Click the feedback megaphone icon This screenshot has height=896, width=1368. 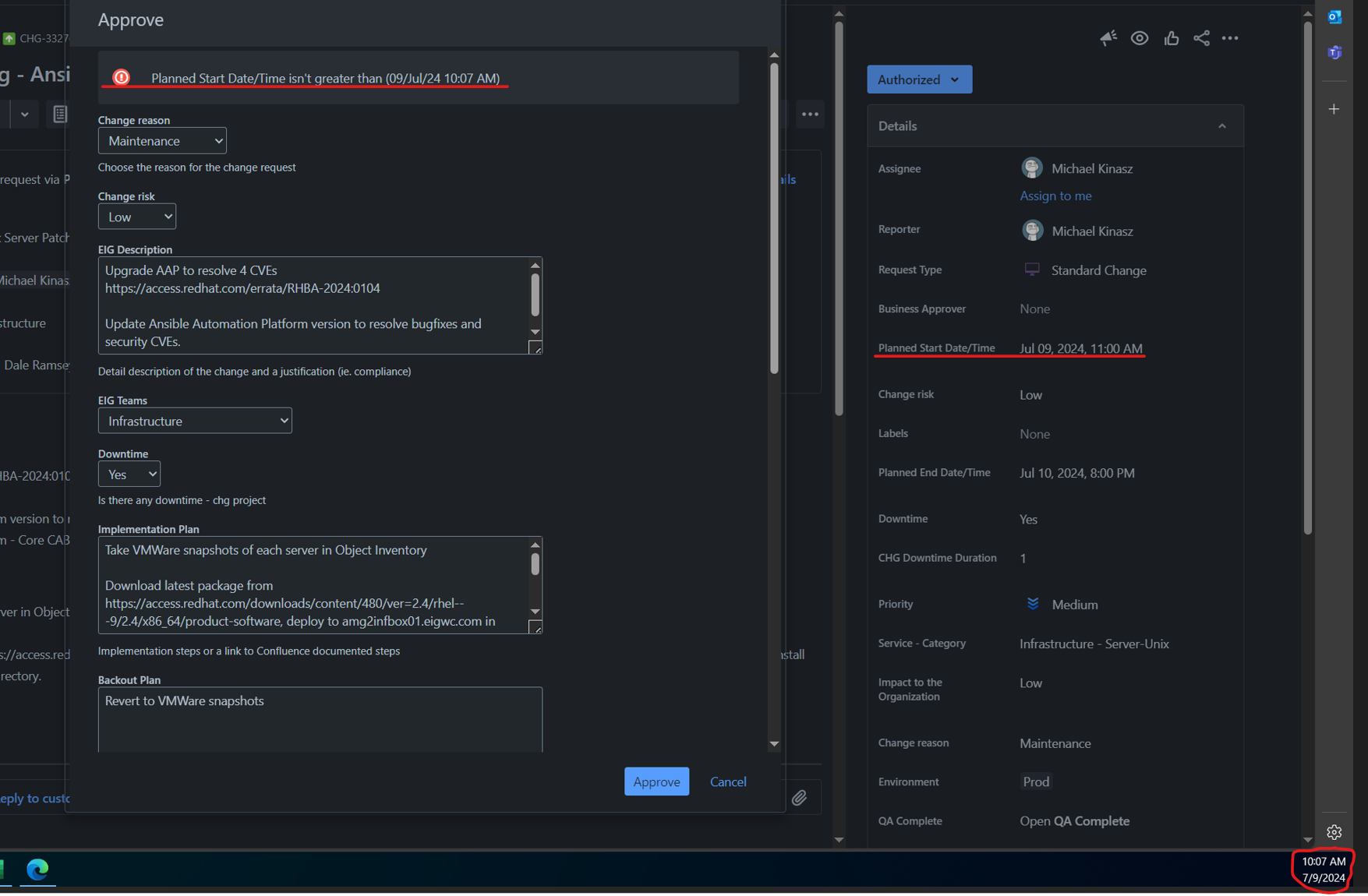click(x=1108, y=38)
